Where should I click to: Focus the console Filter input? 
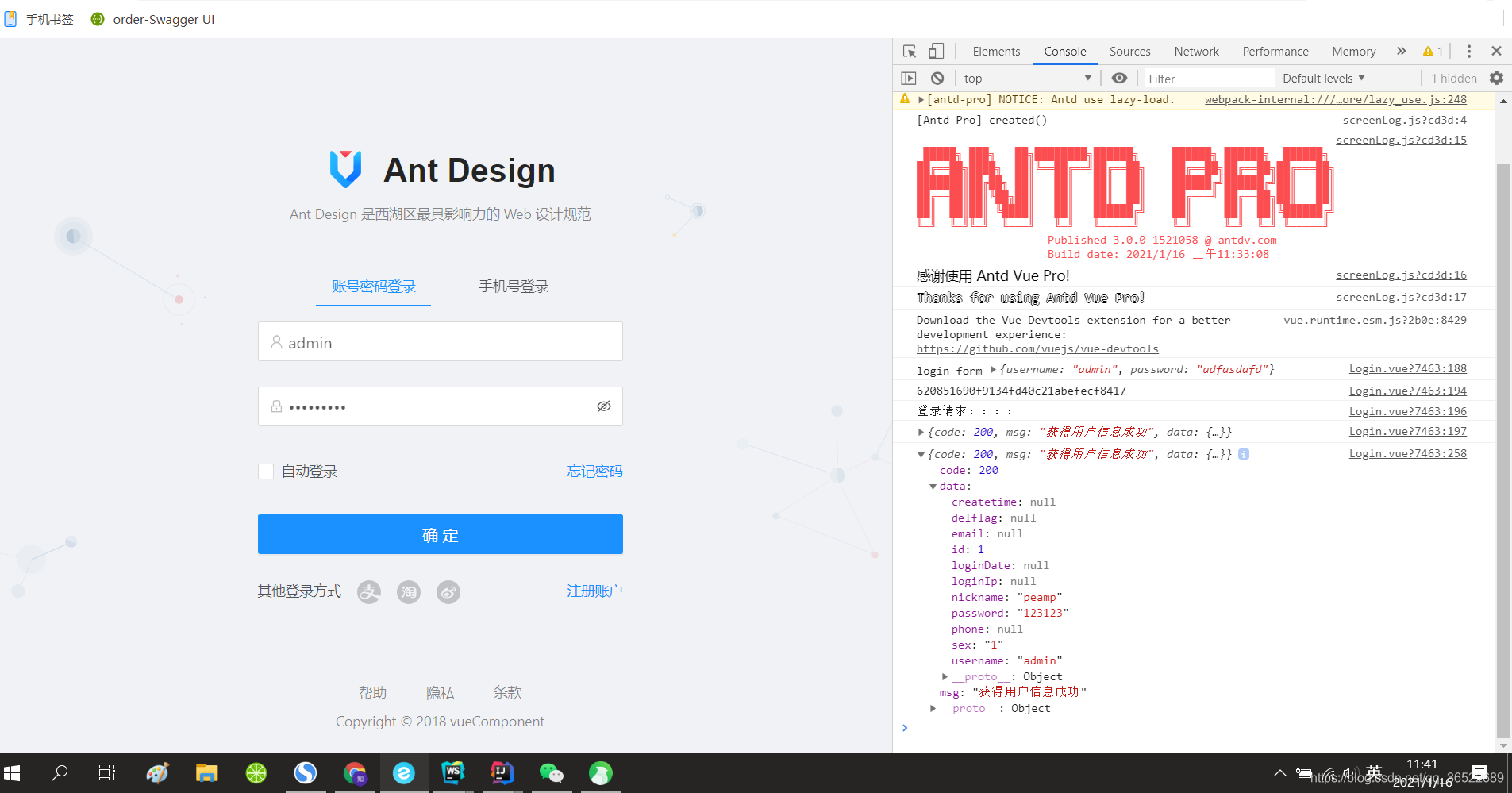tap(1207, 79)
